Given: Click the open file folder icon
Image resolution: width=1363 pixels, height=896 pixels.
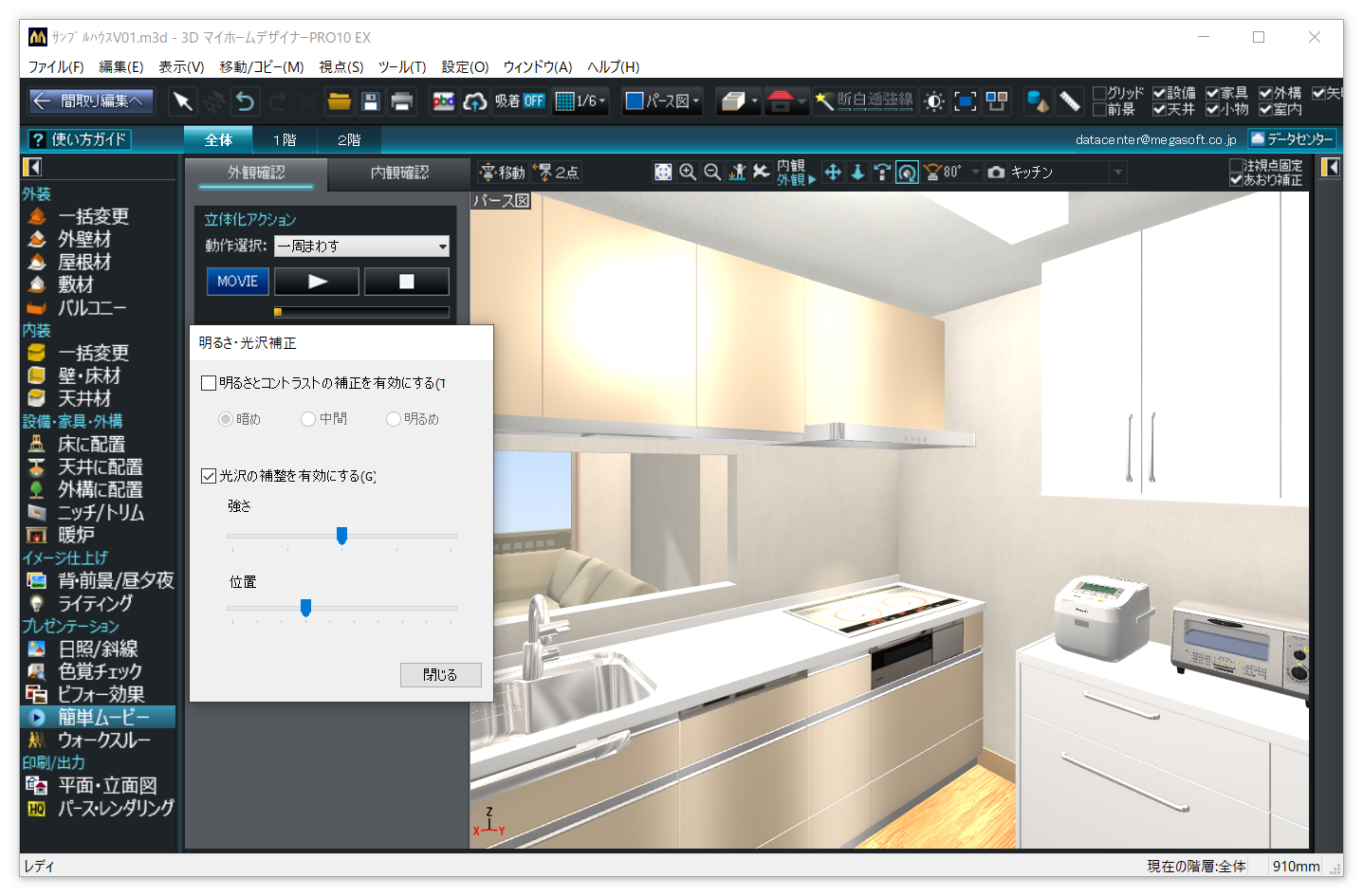Looking at the screenshot, I should point(339,101).
